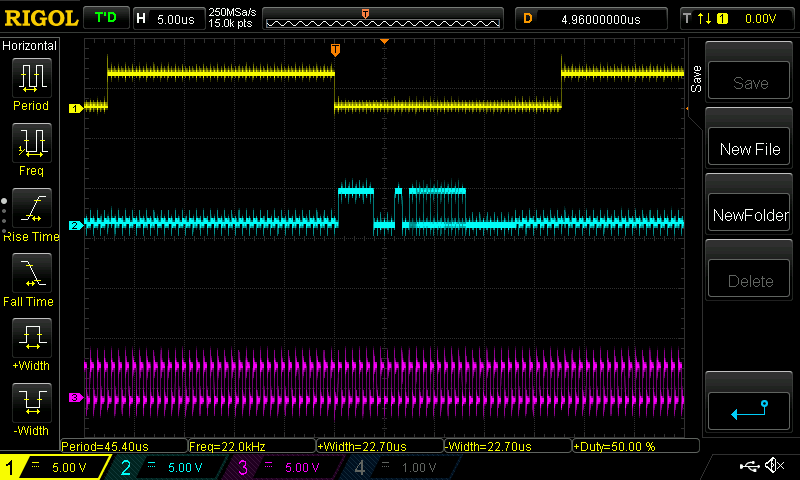The image size is (800, 480).
Task: Click the muted speaker sound icon
Action: tap(774, 465)
